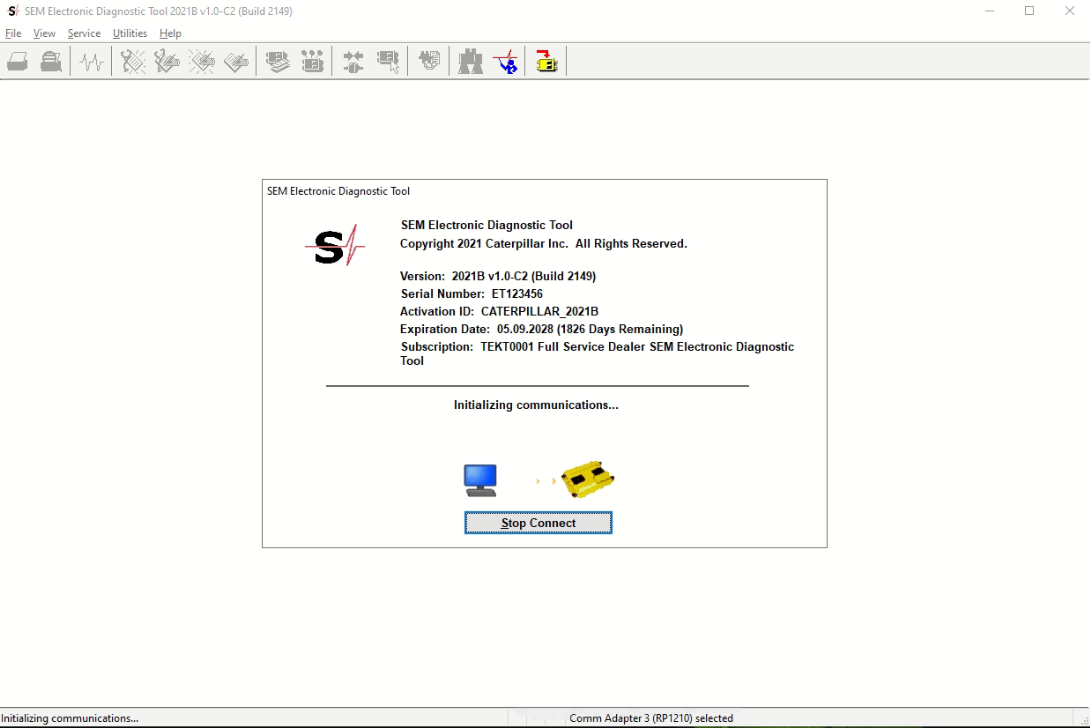Open Print Preview from the toolbar
This screenshot has height=728, width=1090.
[51, 62]
